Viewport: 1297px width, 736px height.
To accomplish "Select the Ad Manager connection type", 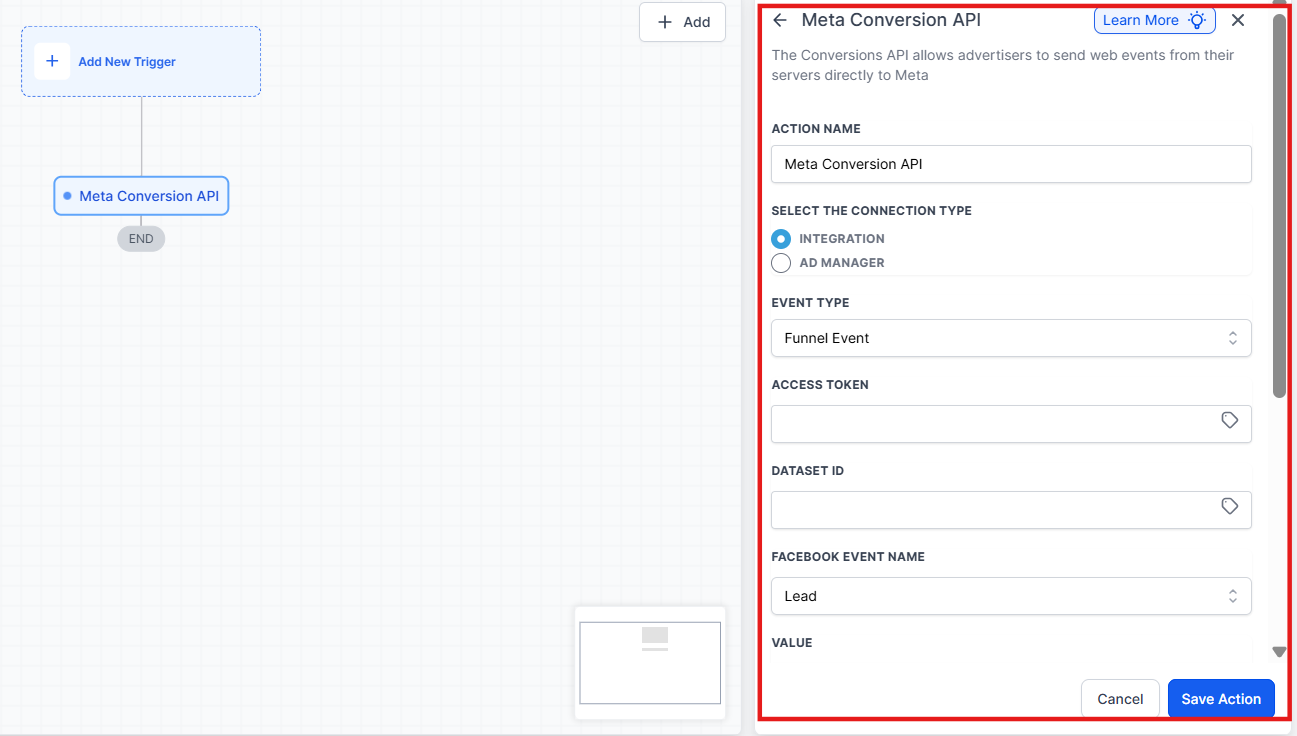I will point(781,263).
